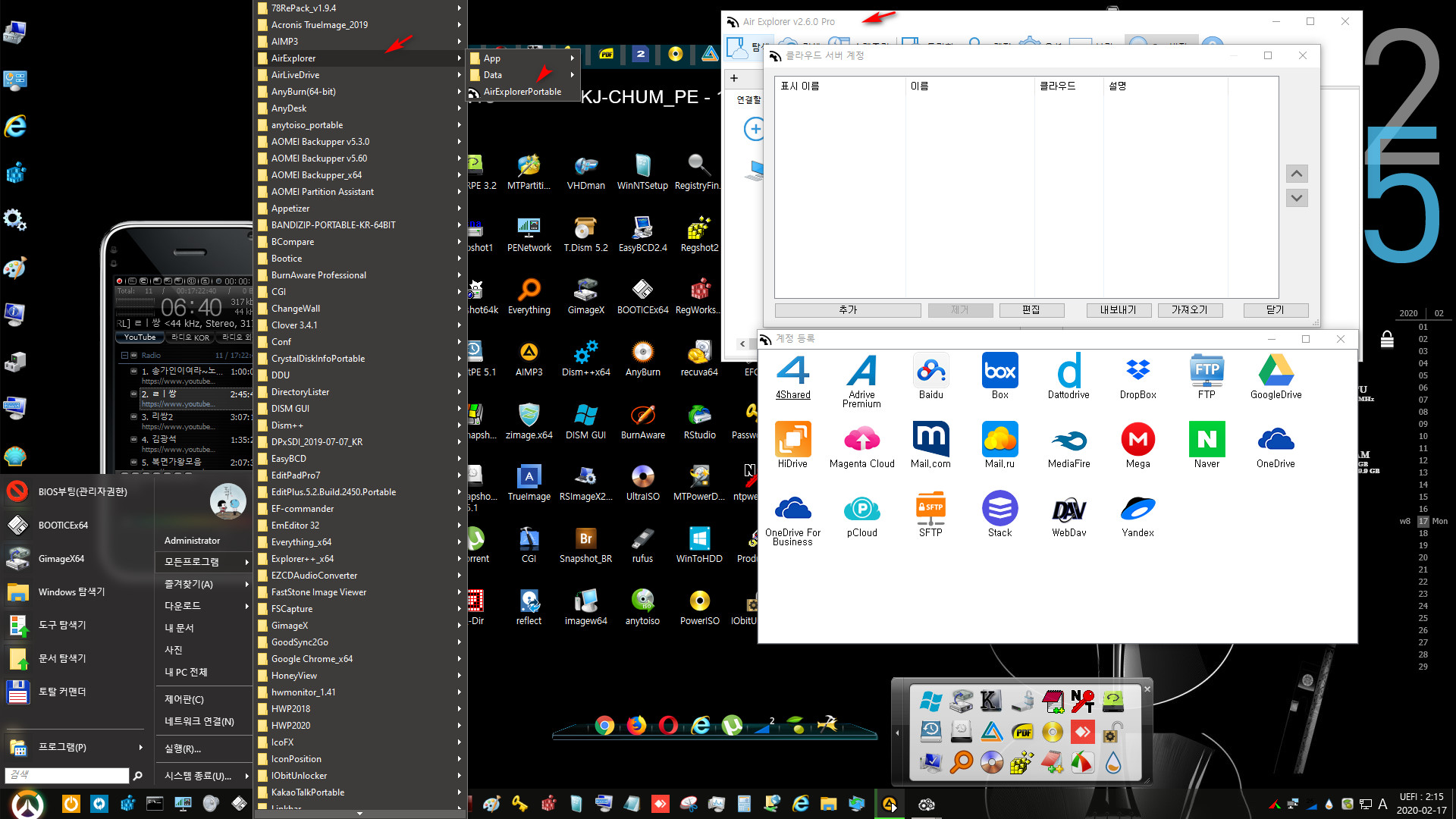Pick the OneDrive icon
1456x819 pixels.
click(1276, 446)
